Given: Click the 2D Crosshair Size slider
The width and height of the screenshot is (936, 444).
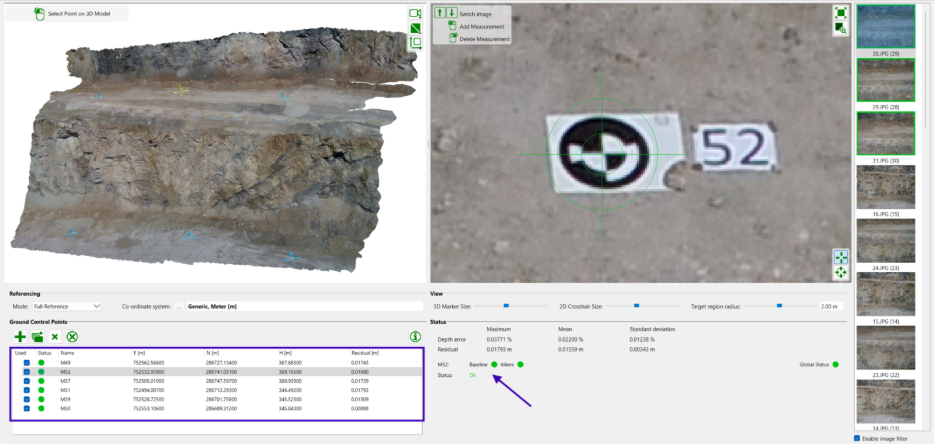Looking at the screenshot, I should coord(636,306).
